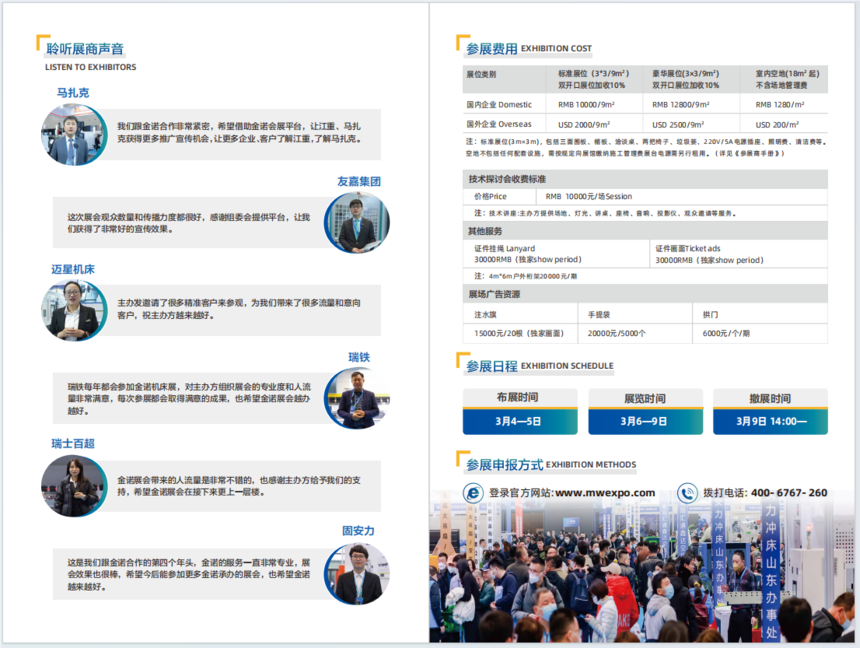Click the 15000元/20根 price cell
Viewport: 860px width, 648px height.
[x=519, y=333]
